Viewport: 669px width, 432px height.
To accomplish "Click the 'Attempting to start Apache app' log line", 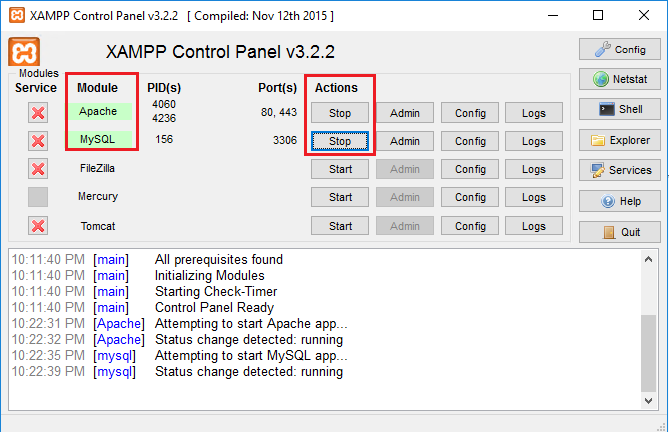I will (251, 324).
